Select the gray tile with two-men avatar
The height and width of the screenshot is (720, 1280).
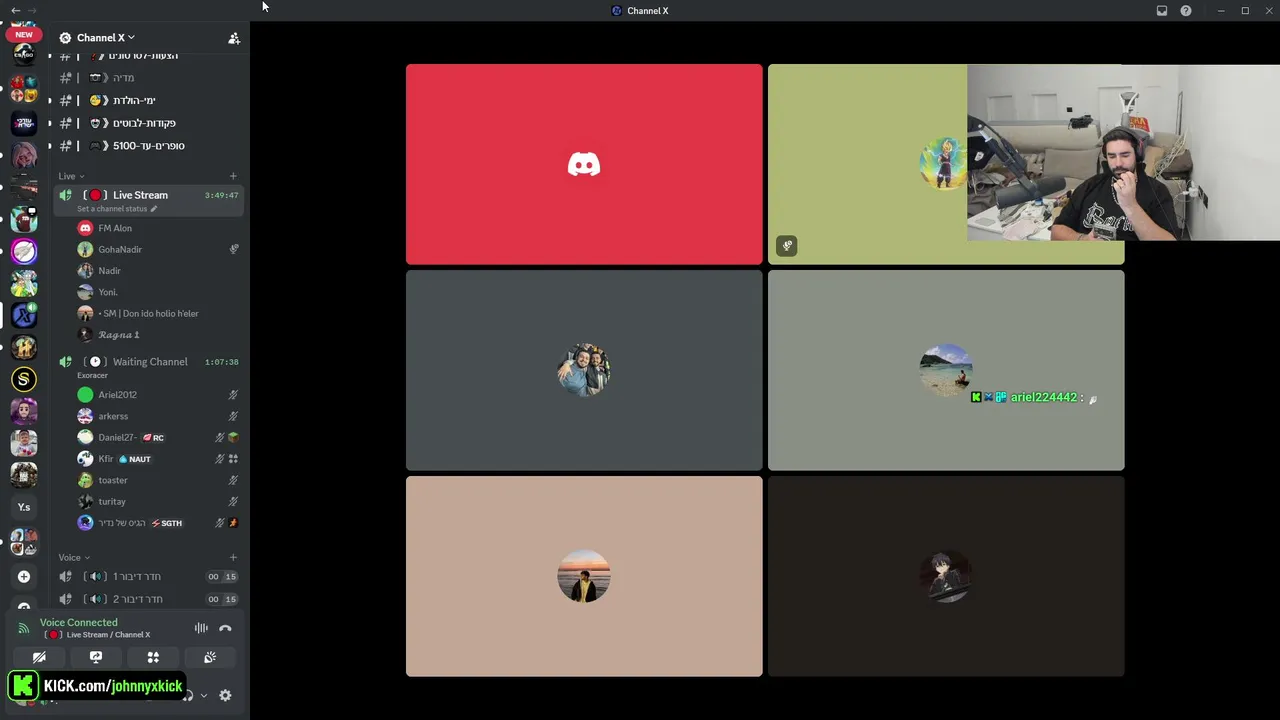coord(584,370)
